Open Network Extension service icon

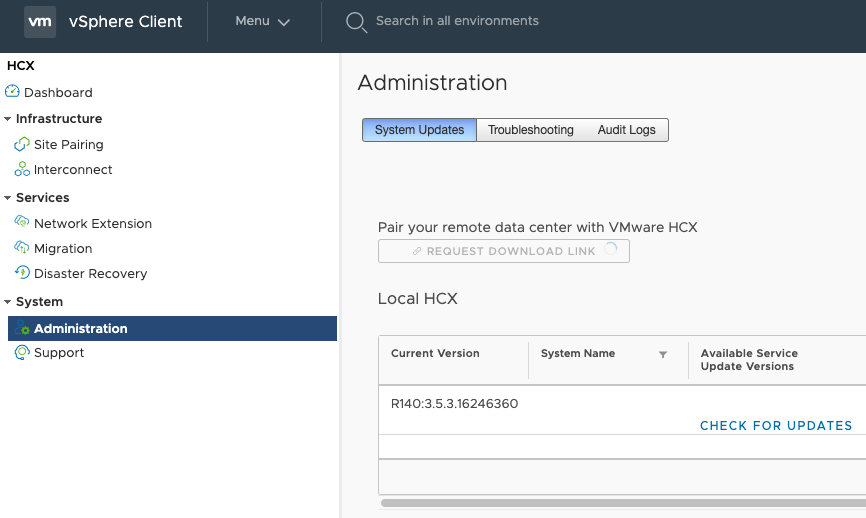click(x=22, y=222)
